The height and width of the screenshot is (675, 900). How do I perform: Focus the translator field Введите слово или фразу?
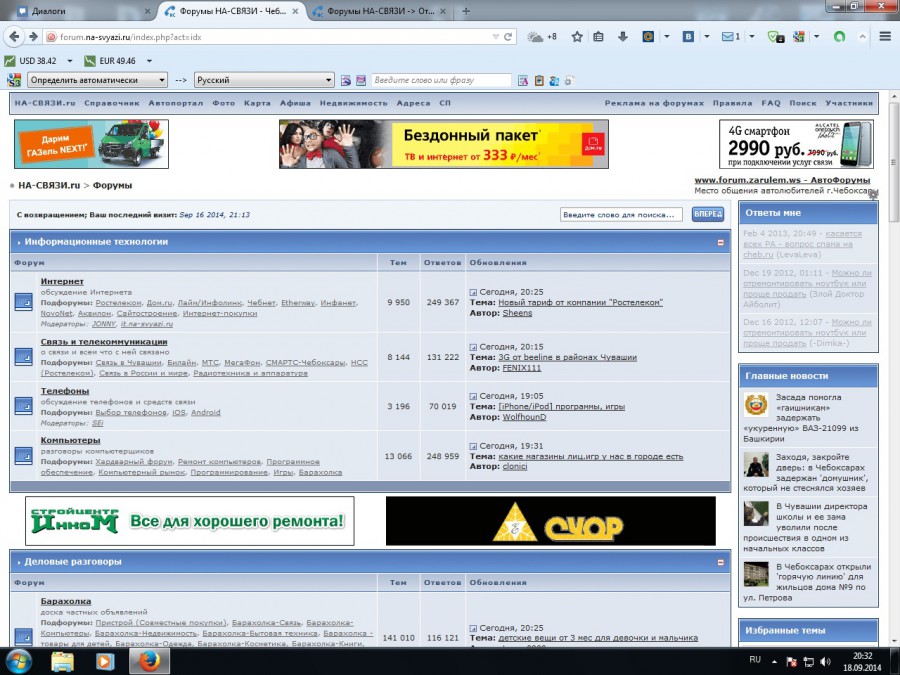441,80
